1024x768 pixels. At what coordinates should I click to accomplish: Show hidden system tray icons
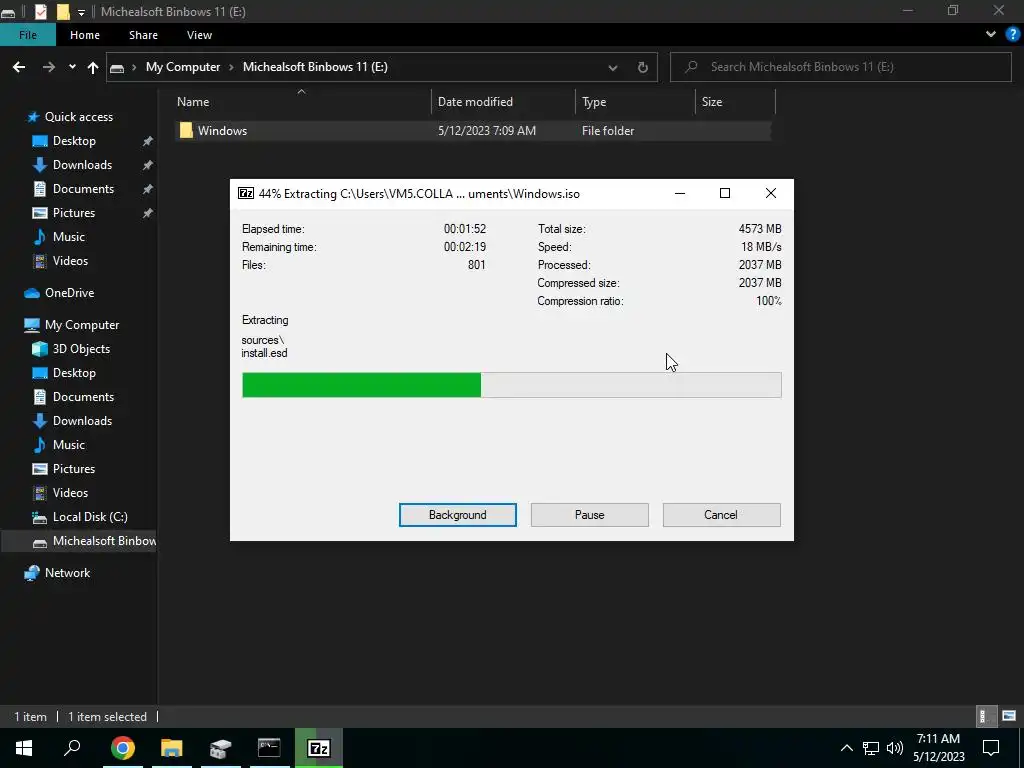coord(846,748)
